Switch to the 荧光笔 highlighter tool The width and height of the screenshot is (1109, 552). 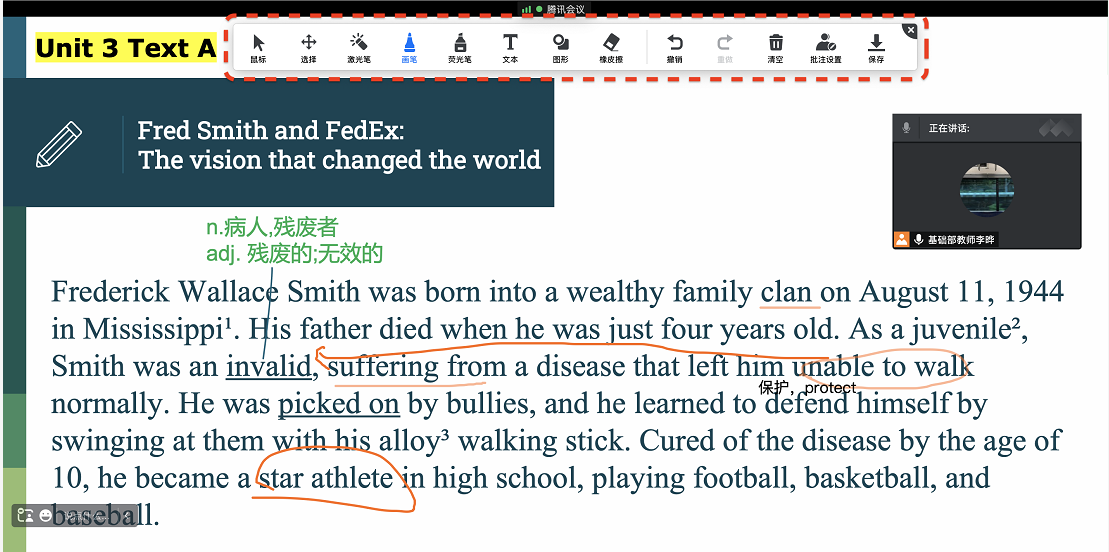pos(460,48)
